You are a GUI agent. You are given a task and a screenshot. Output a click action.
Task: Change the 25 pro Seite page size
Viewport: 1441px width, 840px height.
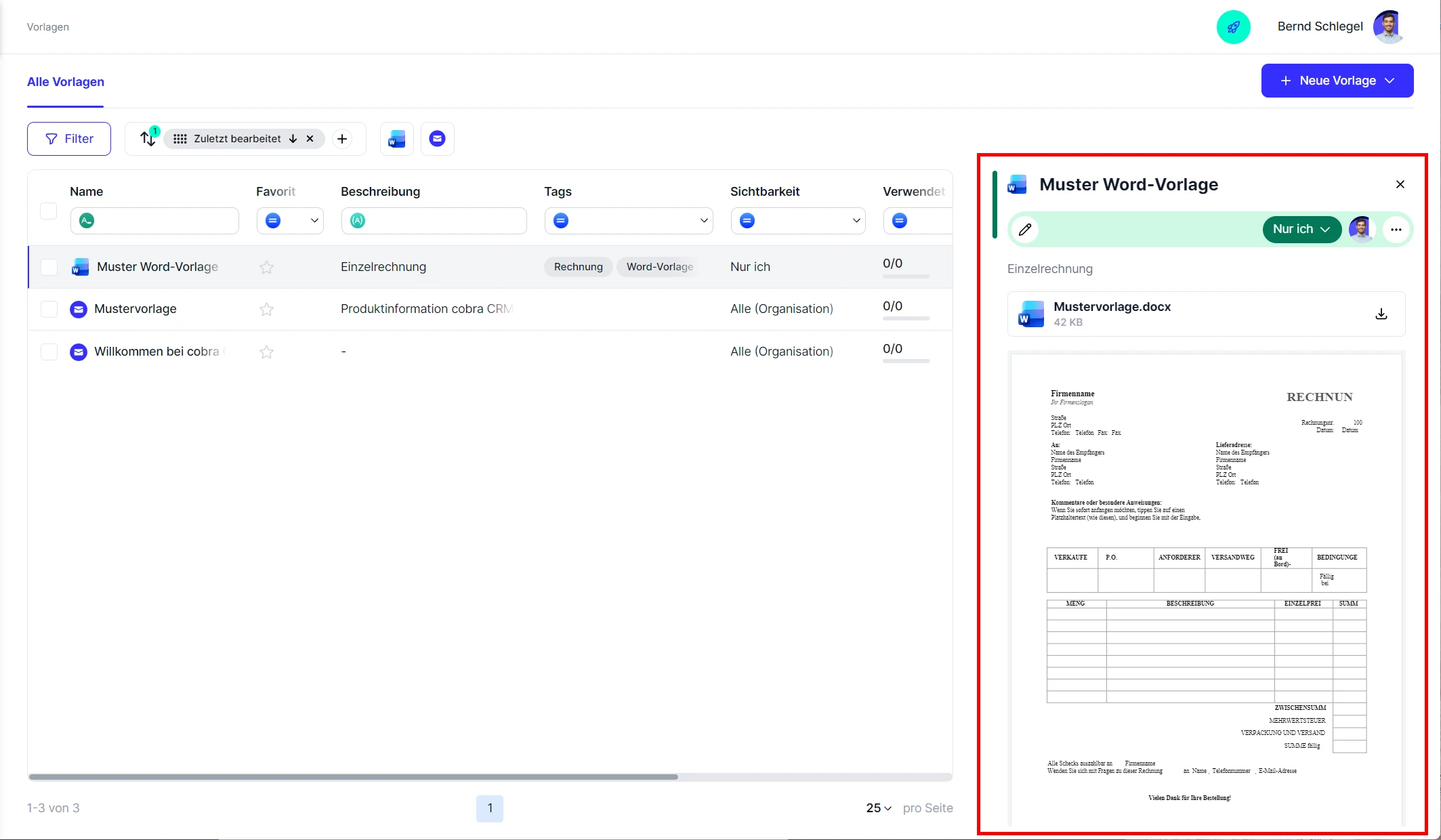(879, 808)
